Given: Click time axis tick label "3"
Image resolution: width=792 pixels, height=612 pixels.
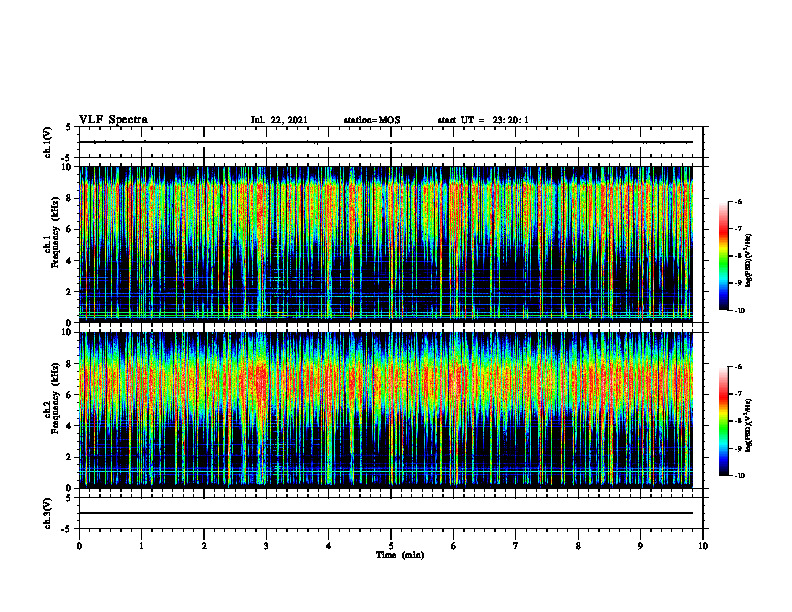Looking at the screenshot, I should point(266,546).
